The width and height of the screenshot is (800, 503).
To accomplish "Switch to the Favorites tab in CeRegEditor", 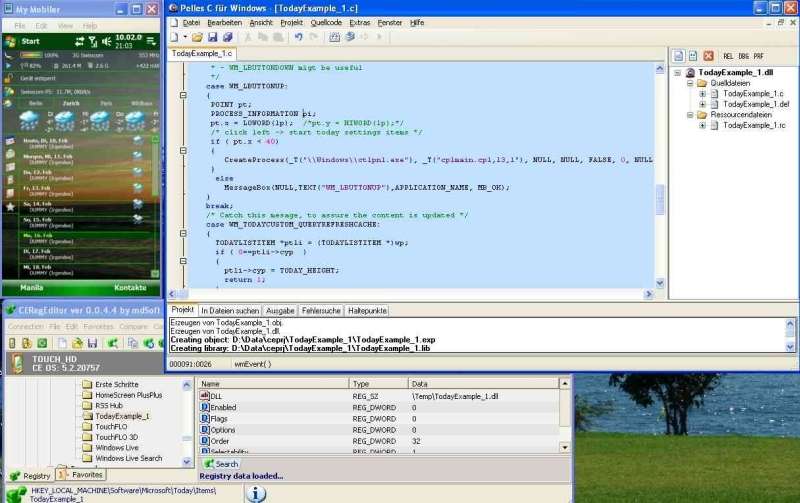I will 80,475.
